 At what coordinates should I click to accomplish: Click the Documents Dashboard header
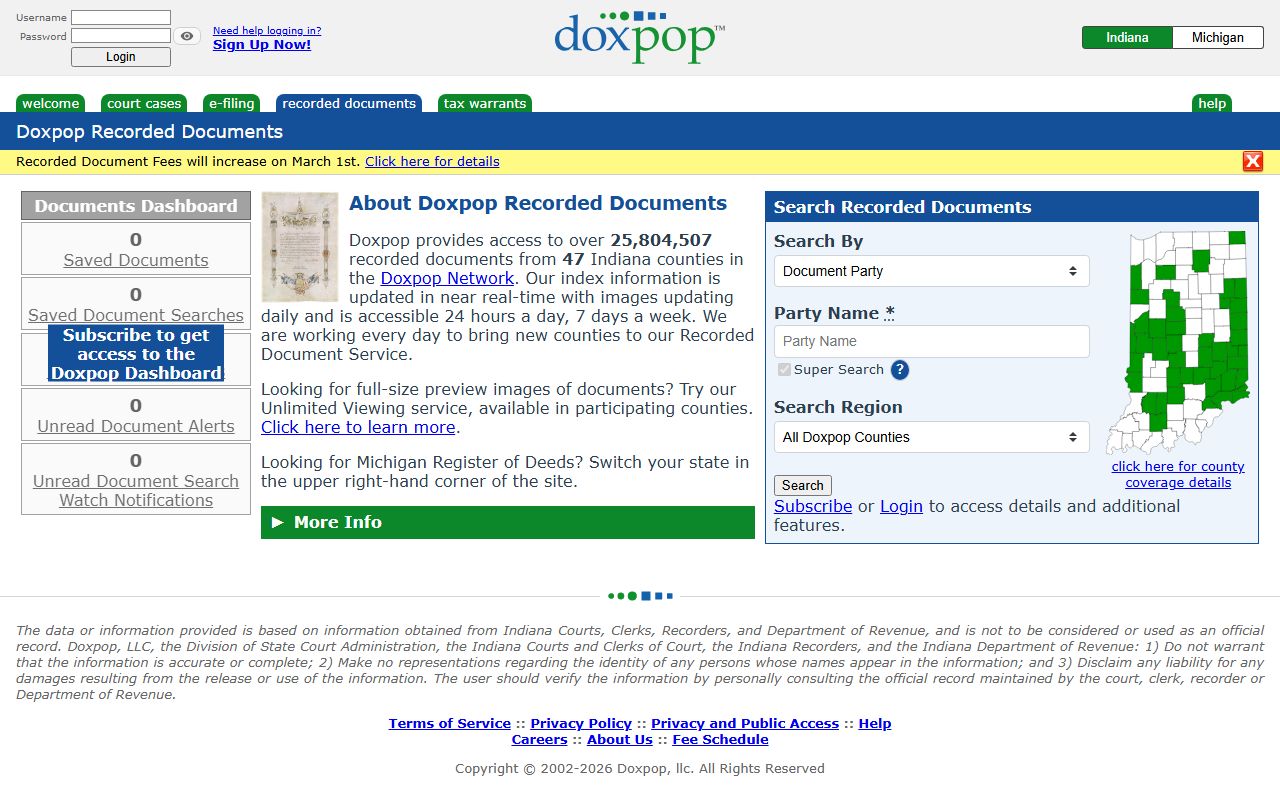[x=136, y=206]
